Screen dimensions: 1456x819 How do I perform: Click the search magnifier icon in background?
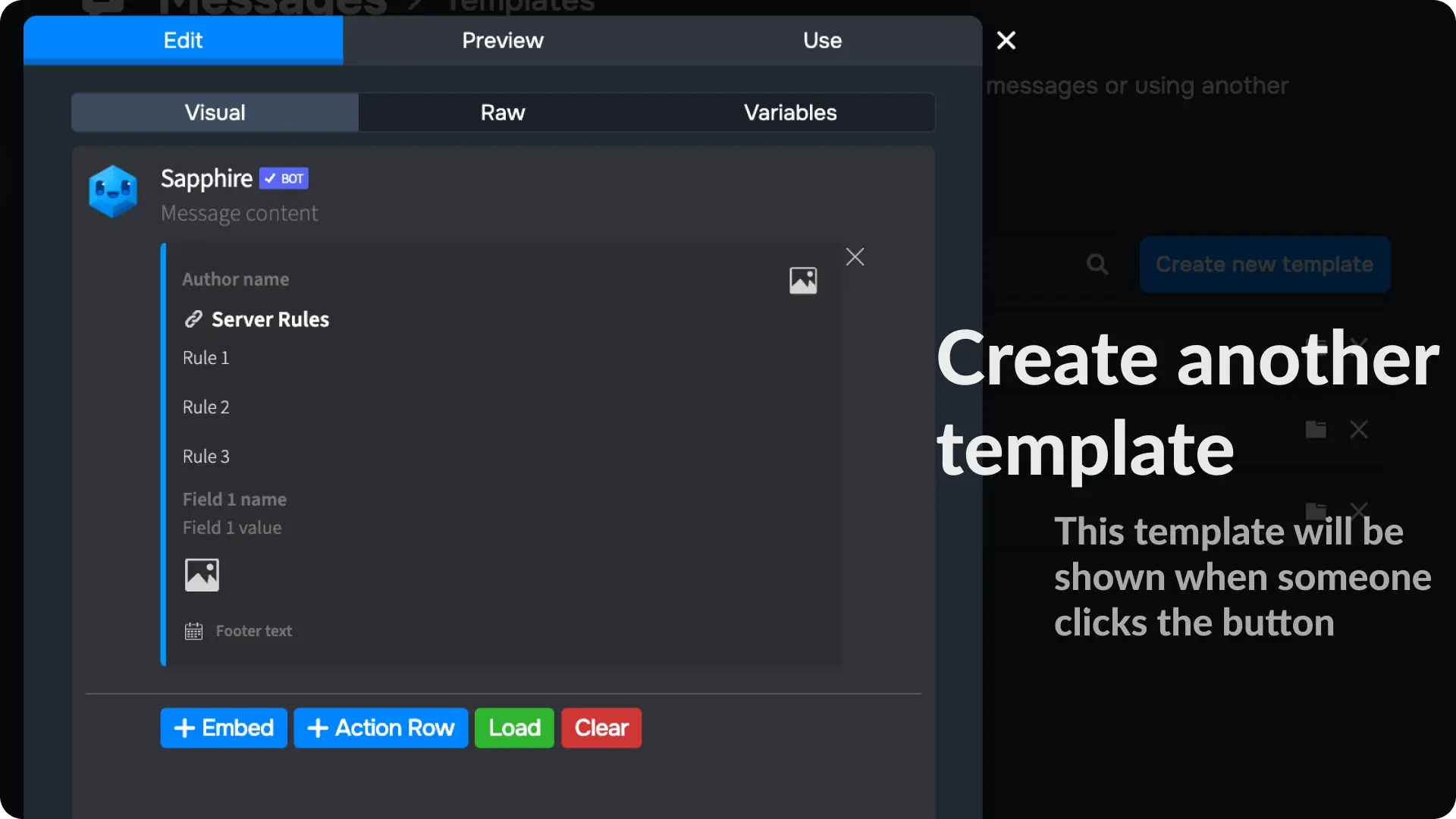coord(1097,265)
